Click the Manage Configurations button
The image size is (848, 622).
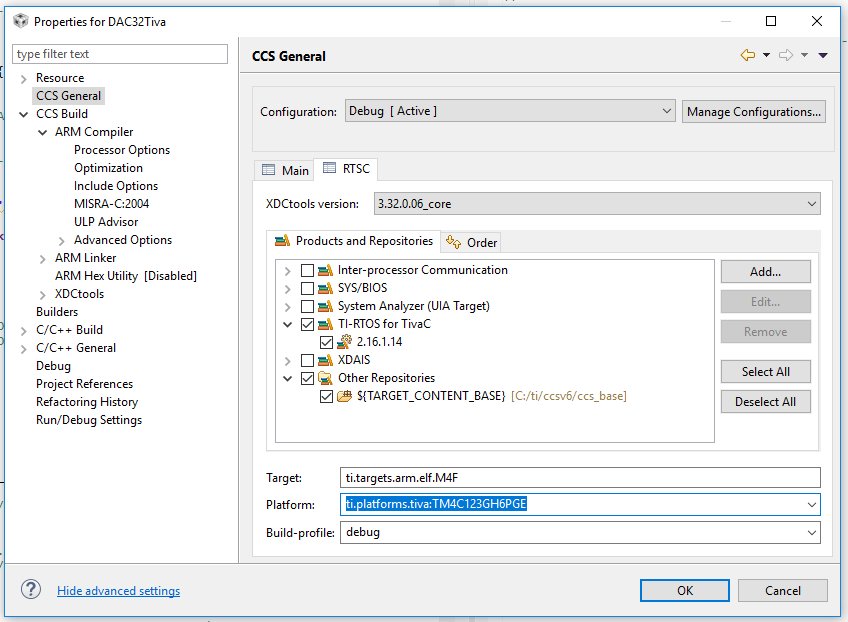(753, 111)
